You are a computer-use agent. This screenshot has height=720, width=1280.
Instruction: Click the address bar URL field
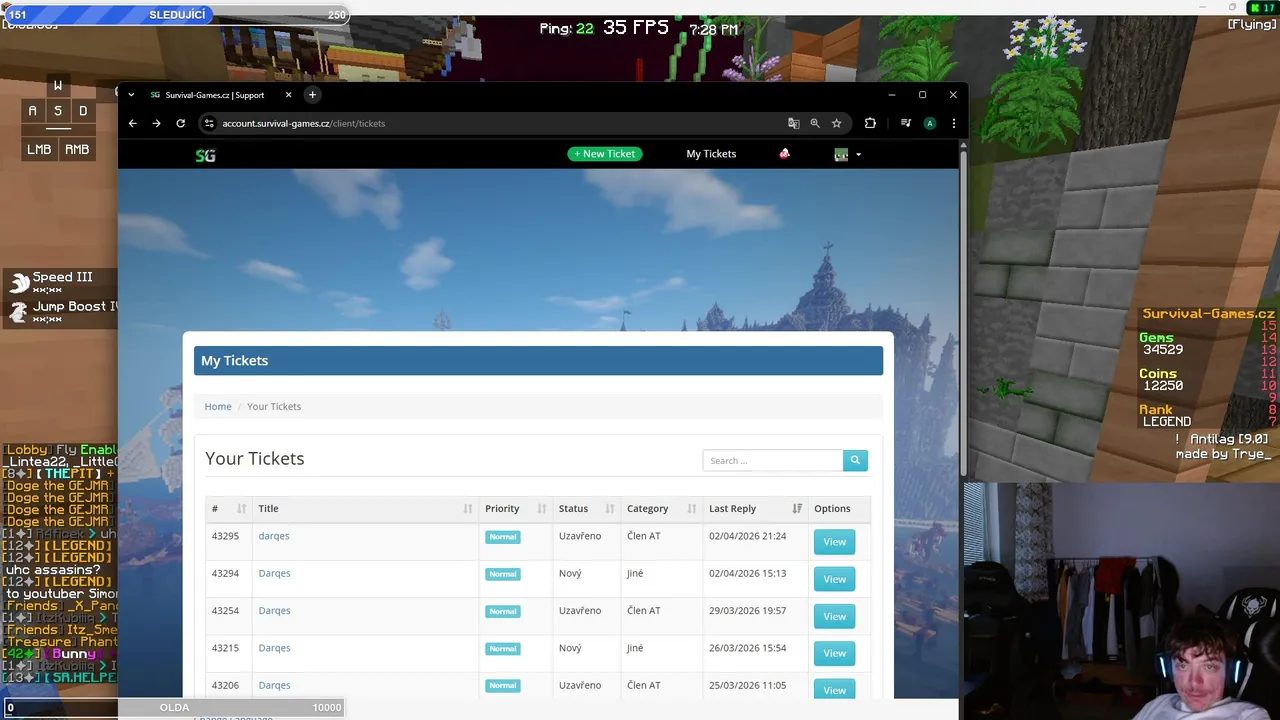tap(500, 123)
